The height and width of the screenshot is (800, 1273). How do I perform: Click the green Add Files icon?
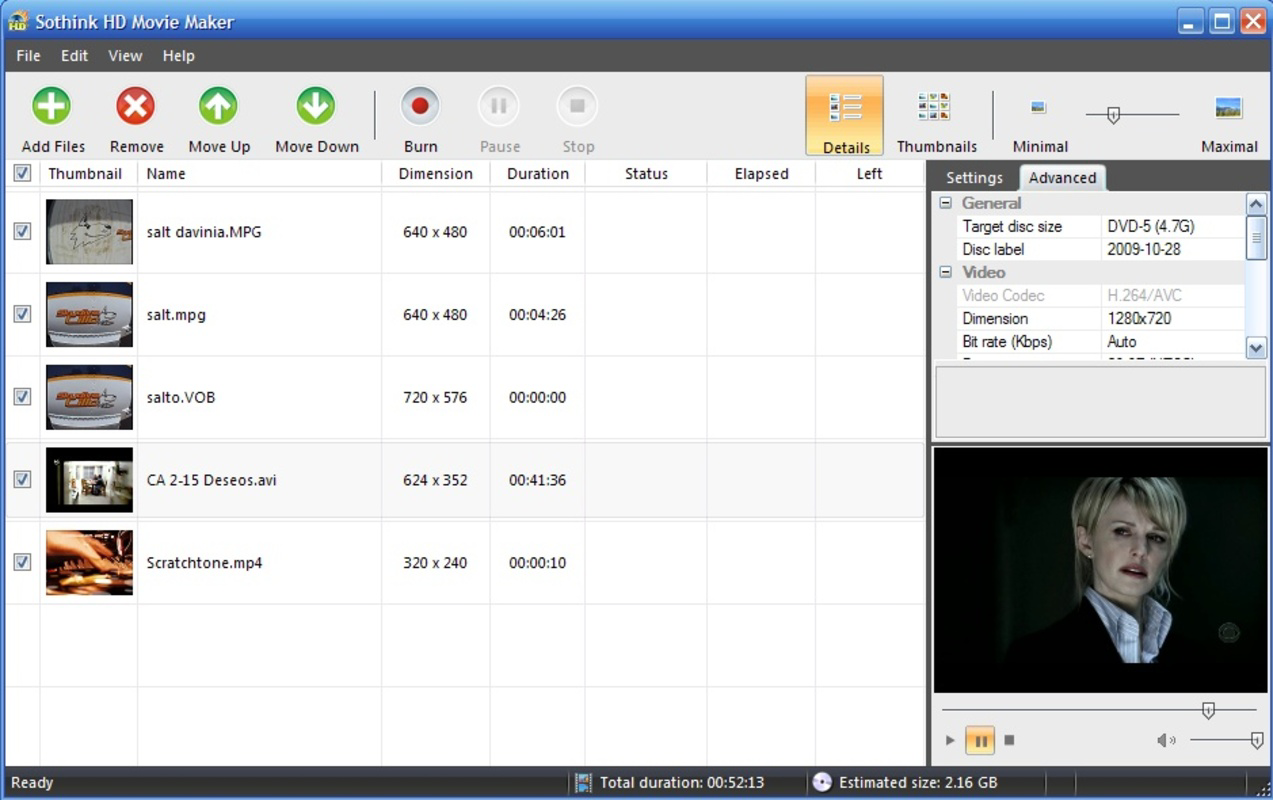click(51, 106)
